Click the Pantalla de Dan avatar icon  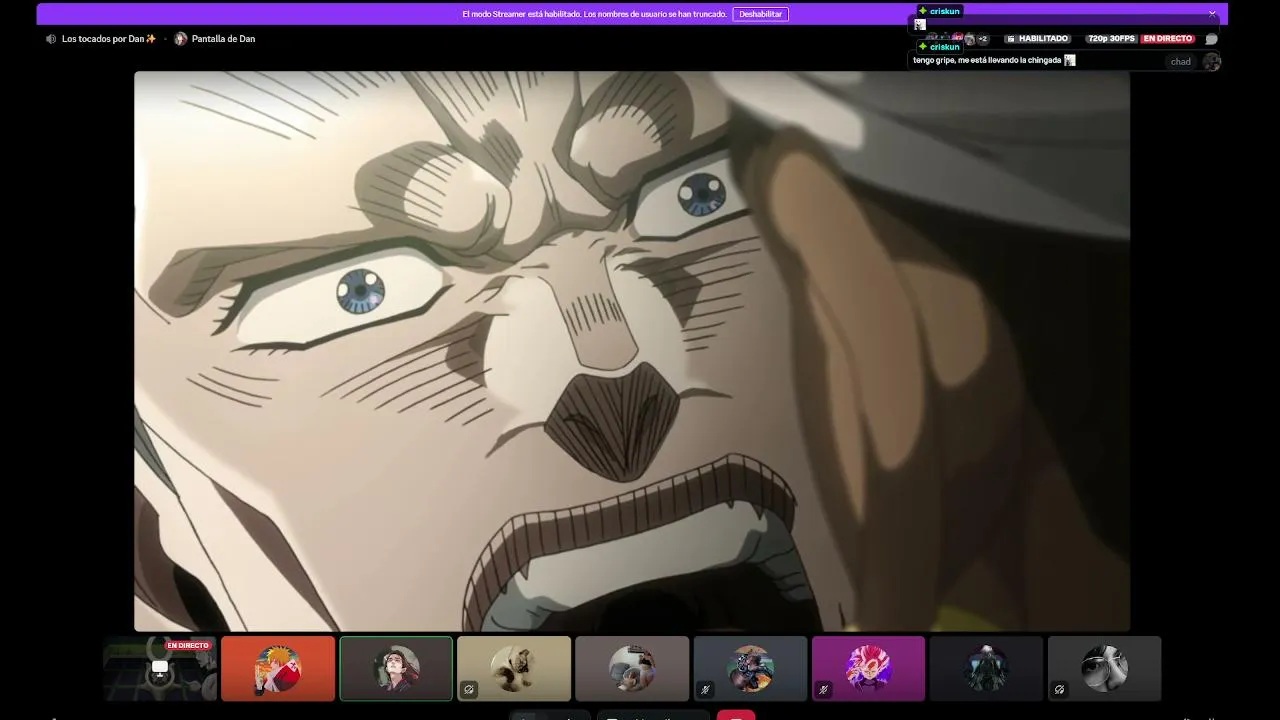181,39
